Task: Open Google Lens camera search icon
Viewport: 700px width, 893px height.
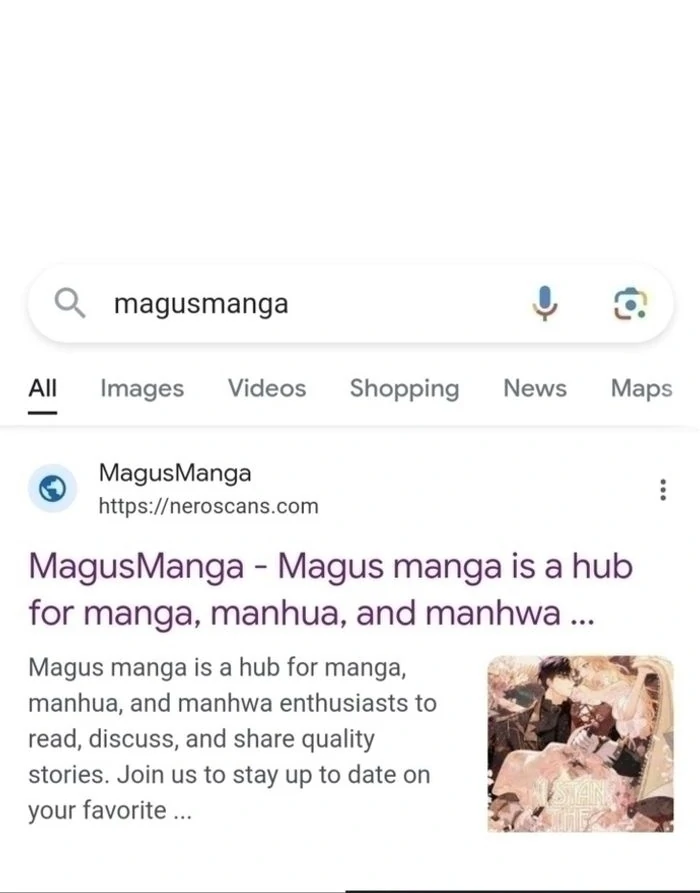Action: tap(629, 304)
